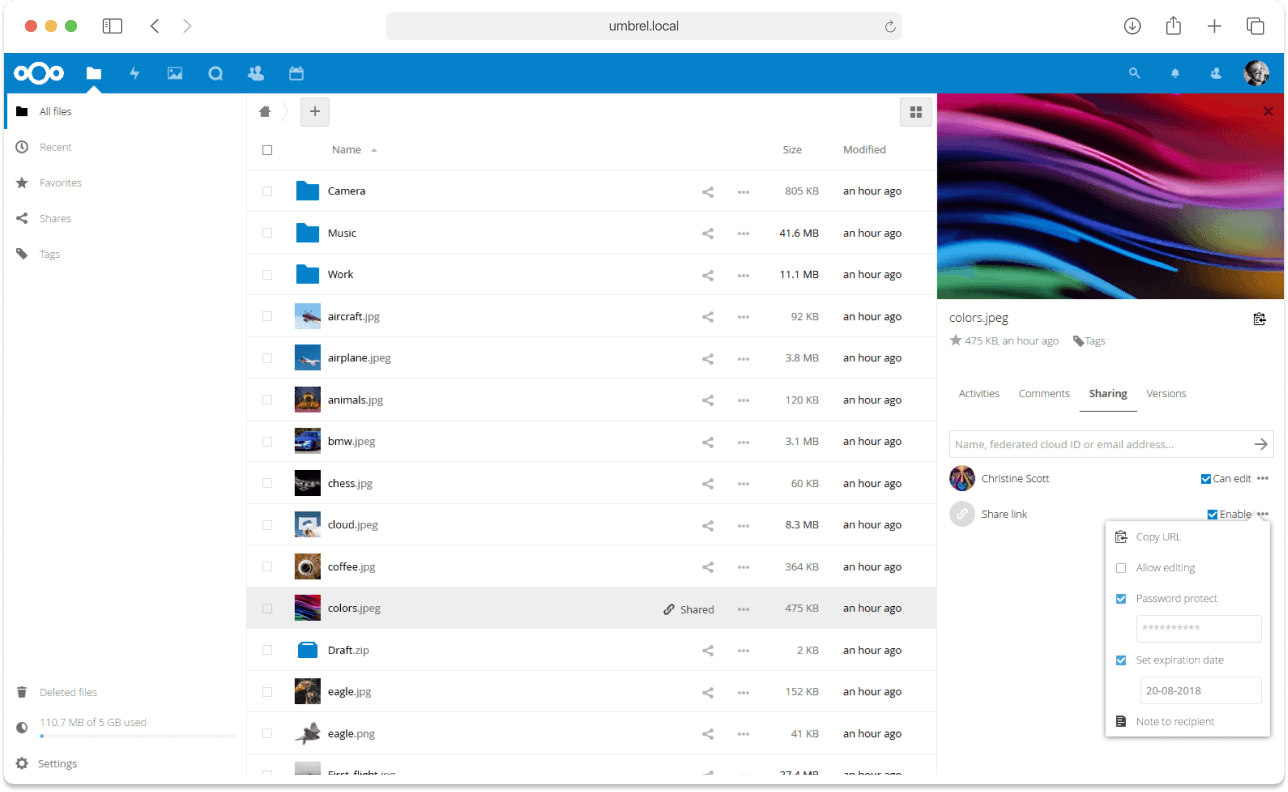Share the Camera folder
Image resolution: width=1288 pixels, height=792 pixels.
(708, 191)
